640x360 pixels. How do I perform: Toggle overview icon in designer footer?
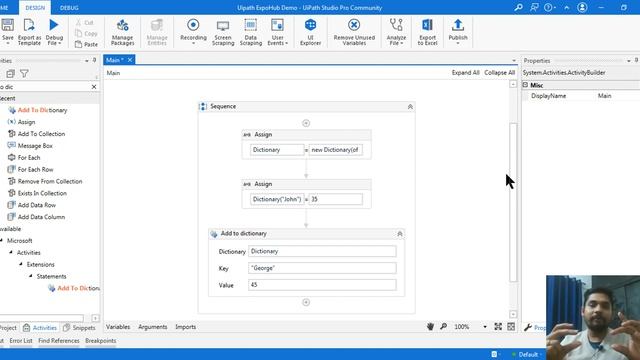tap(511, 327)
